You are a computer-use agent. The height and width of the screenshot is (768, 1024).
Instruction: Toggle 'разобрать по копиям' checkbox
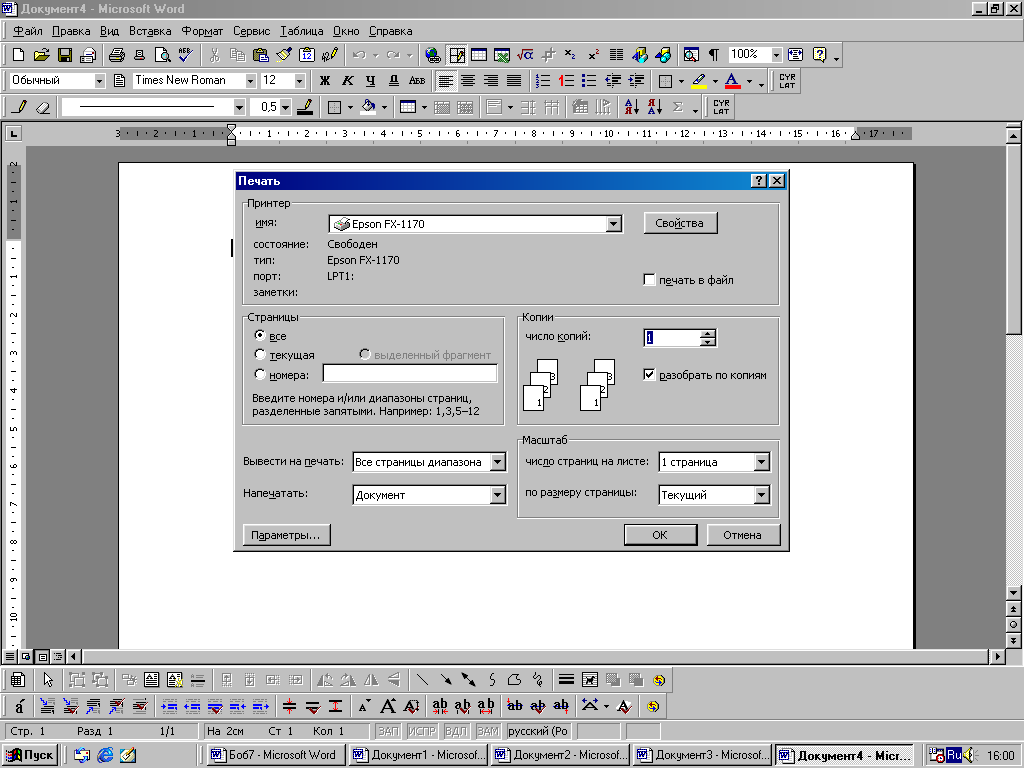coord(649,375)
